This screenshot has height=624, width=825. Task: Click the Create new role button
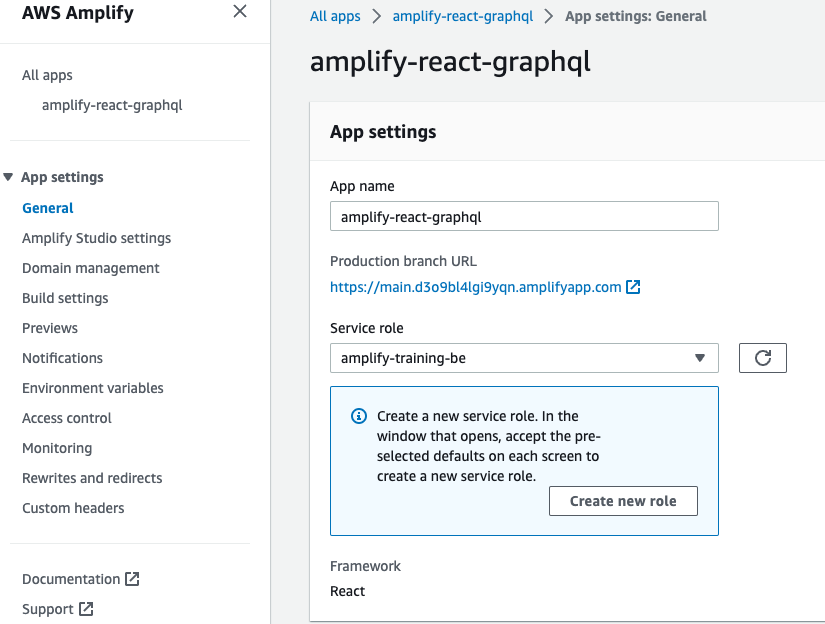(x=623, y=501)
